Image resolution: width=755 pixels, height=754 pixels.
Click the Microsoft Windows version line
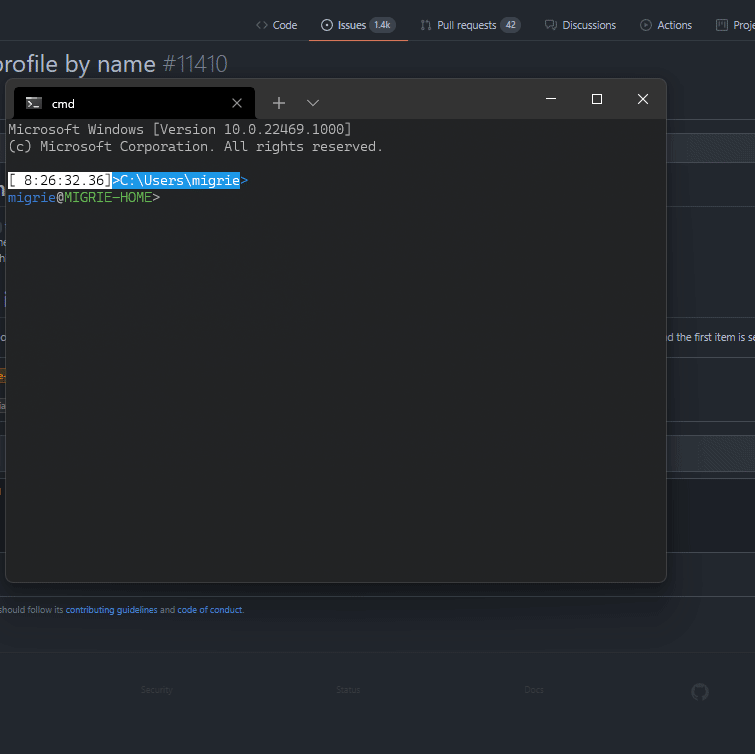[x=180, y=130]
